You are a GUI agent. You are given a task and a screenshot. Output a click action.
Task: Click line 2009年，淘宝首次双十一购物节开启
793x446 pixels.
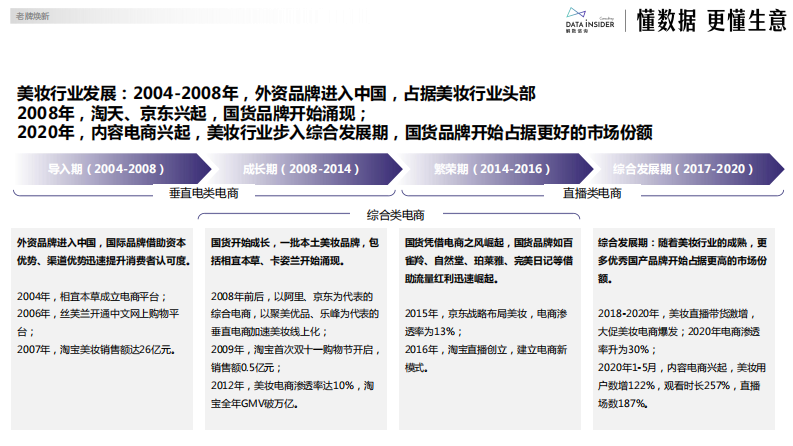295,350
